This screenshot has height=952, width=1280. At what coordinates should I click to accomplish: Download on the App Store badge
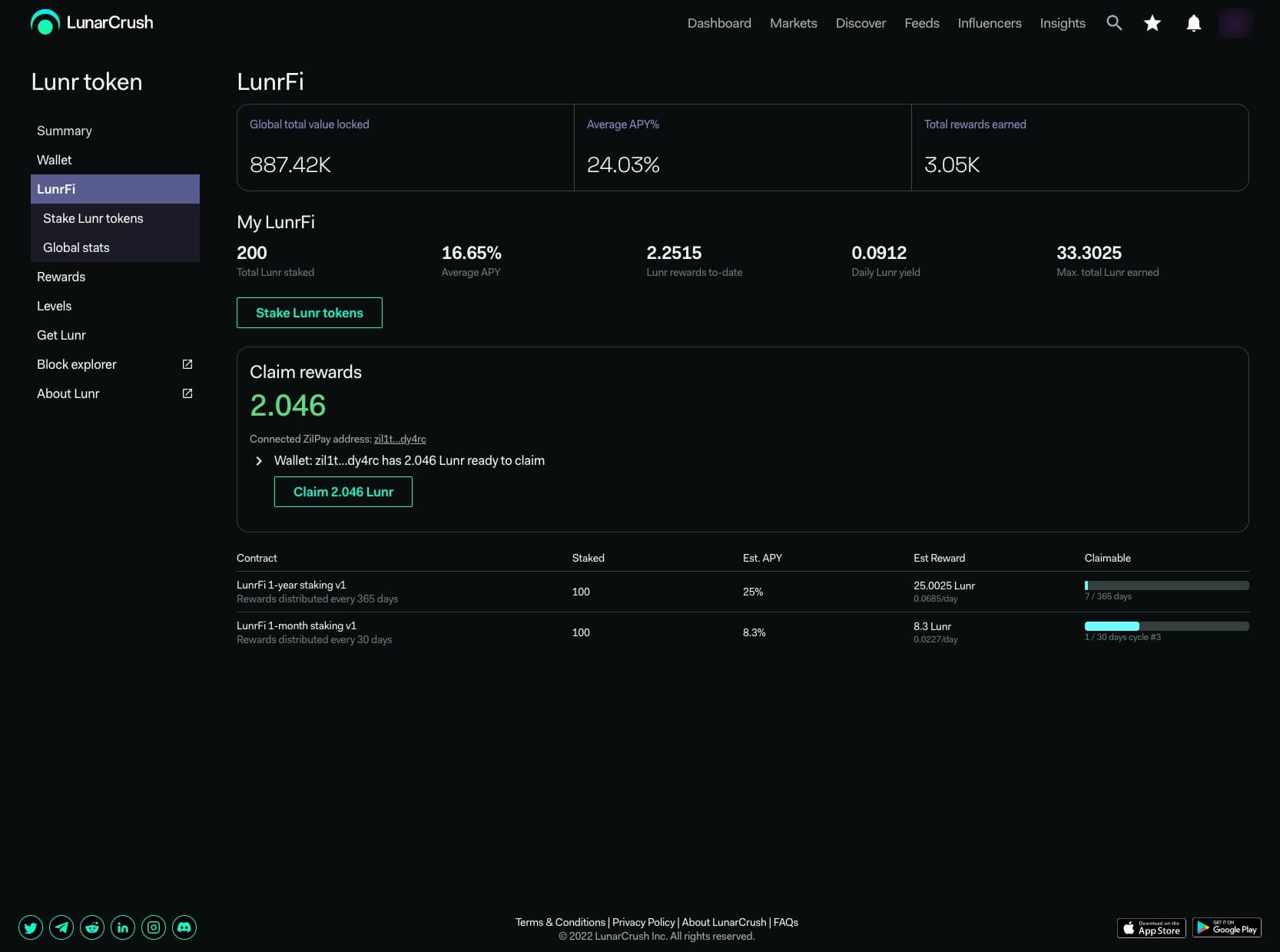pyautogui.click(x=1151, y=928)
